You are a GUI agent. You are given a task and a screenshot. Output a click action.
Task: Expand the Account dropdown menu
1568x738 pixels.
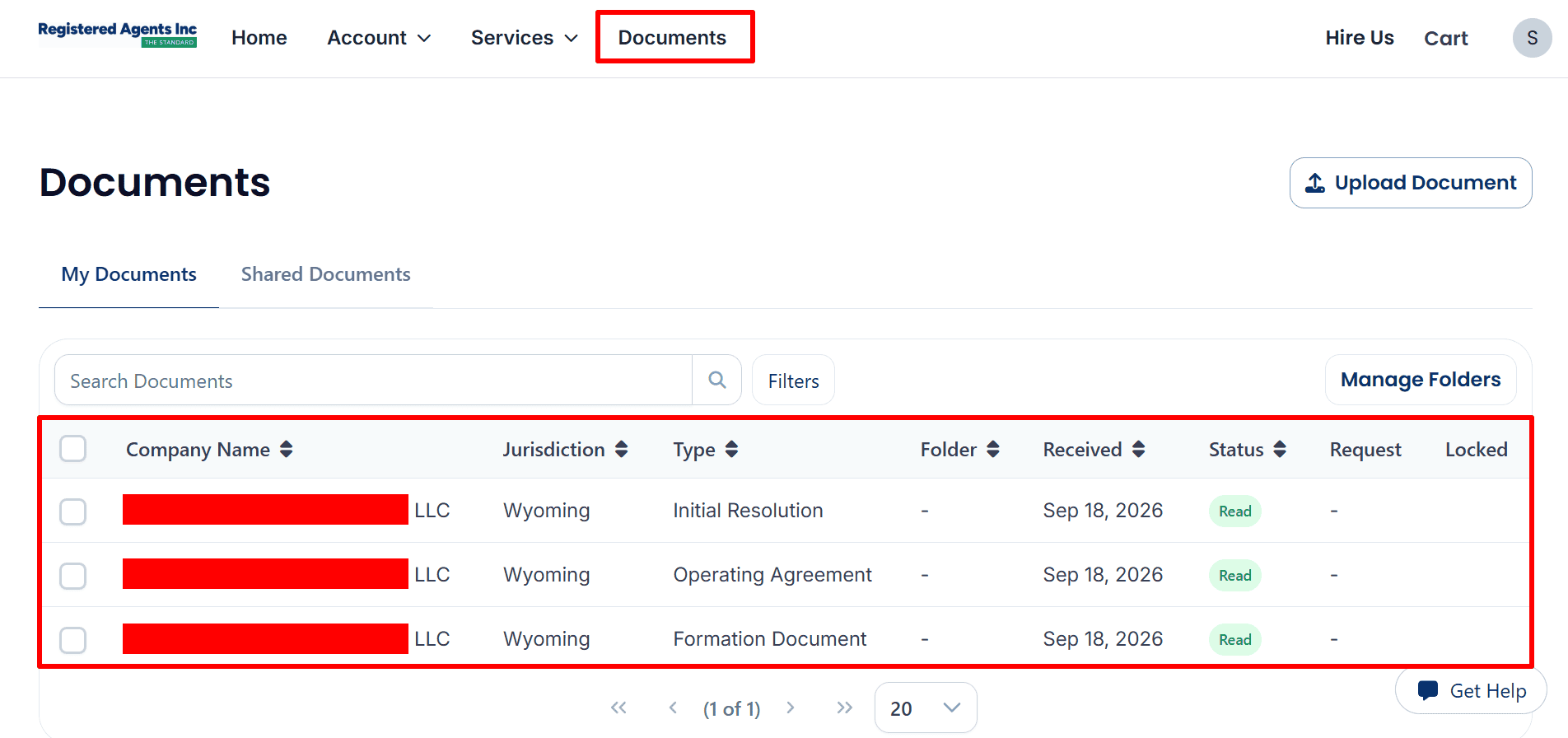coord(379,38)
